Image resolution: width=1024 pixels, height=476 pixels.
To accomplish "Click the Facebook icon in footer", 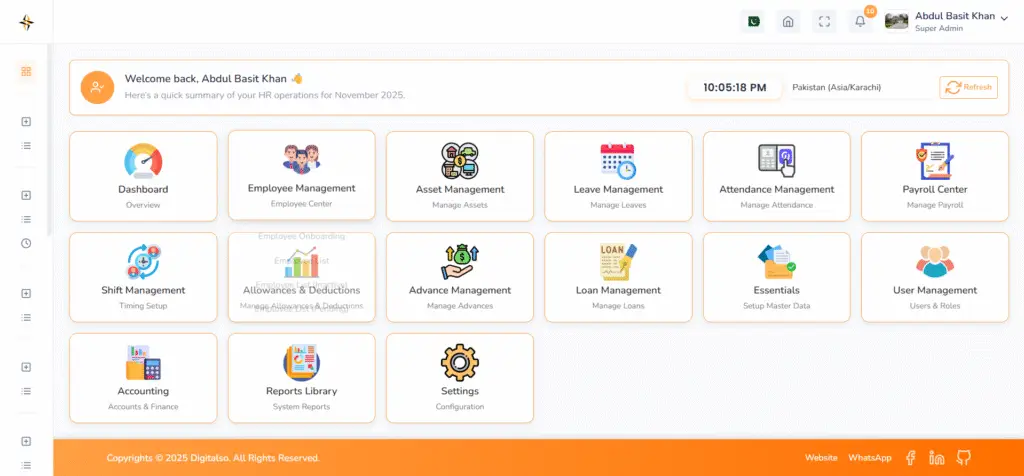I will click(x=911, y=458).
